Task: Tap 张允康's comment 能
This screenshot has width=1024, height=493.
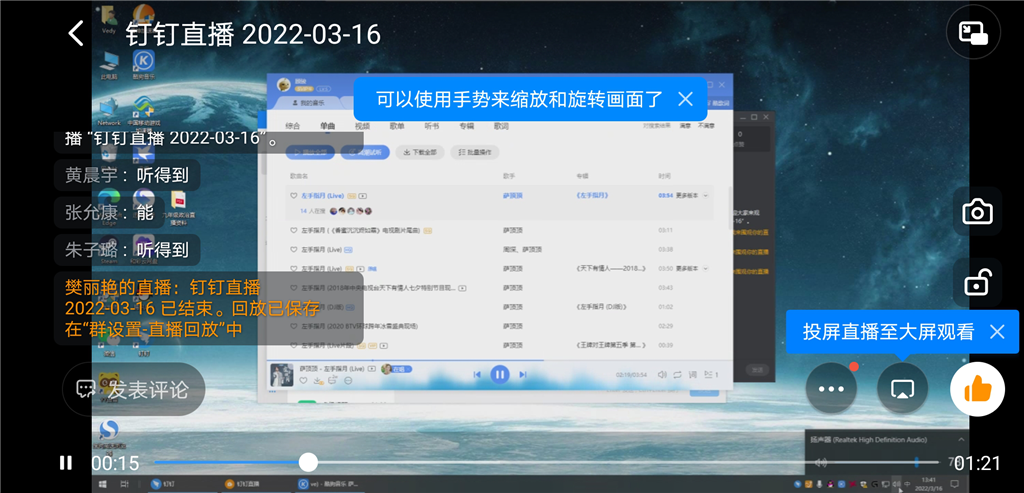Action: 108,212
